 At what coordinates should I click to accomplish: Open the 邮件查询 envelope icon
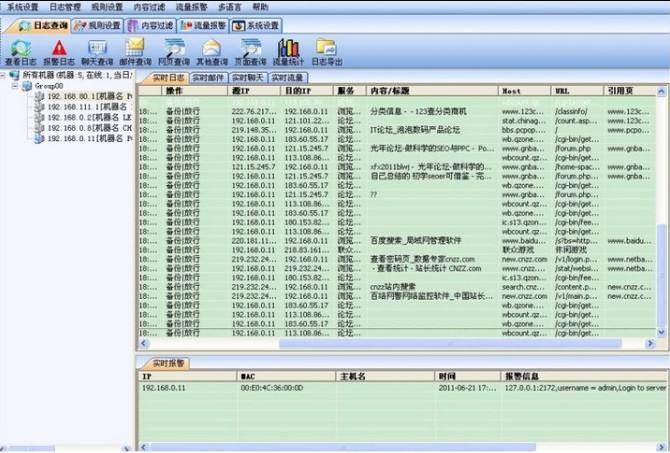pyautogui.click(x=135, y=52)
